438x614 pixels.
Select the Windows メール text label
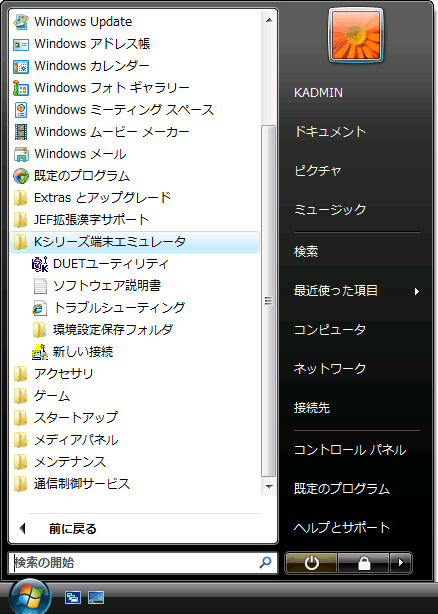tap(80, 154)
